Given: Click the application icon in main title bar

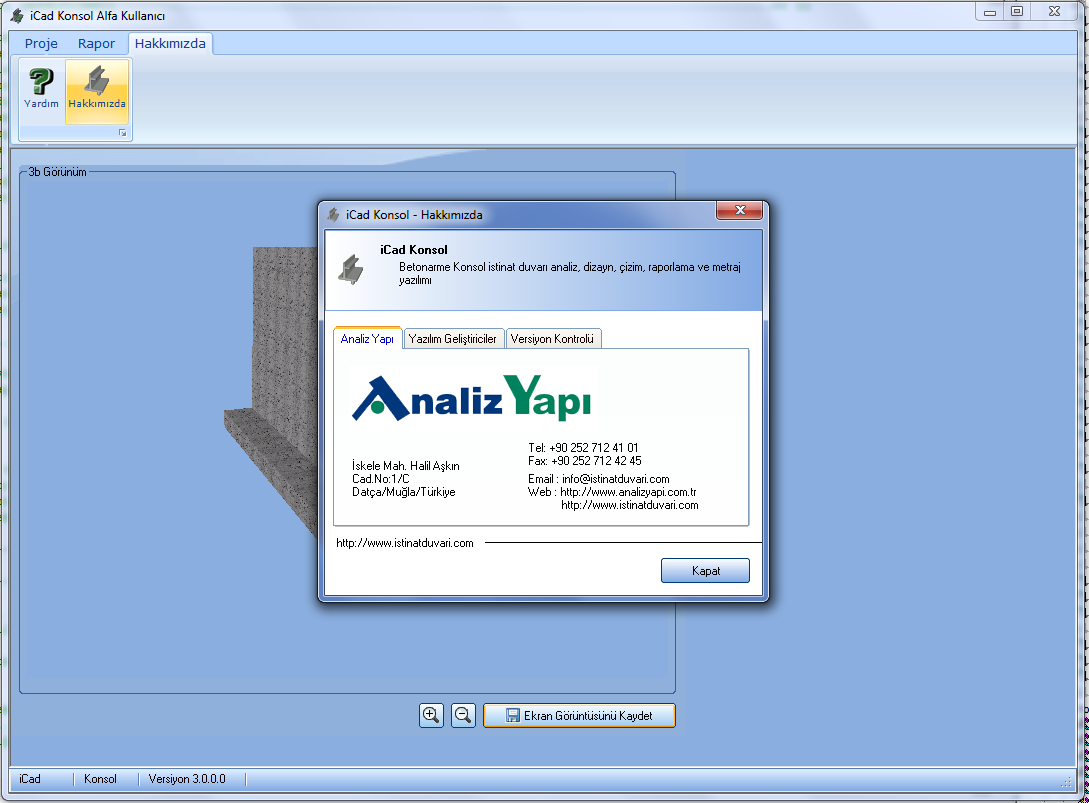Looking at the screenshot, I should point(17,15).
